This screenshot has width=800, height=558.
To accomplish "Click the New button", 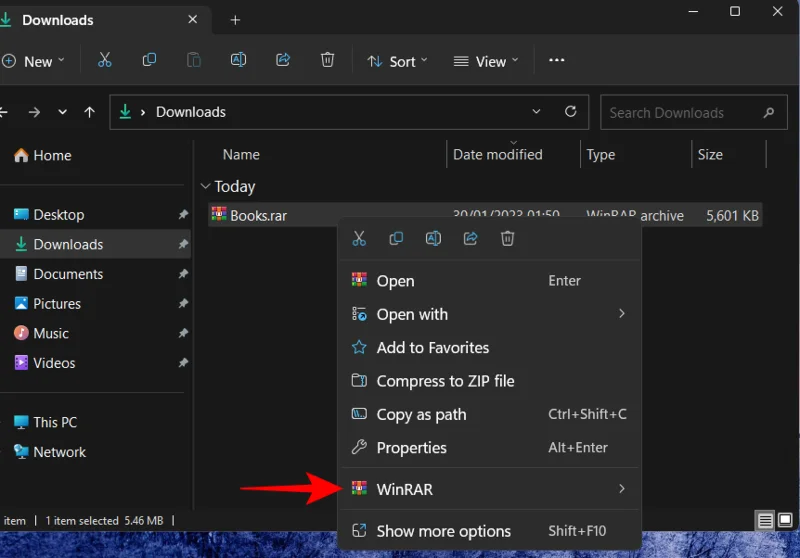I will 33,61.
